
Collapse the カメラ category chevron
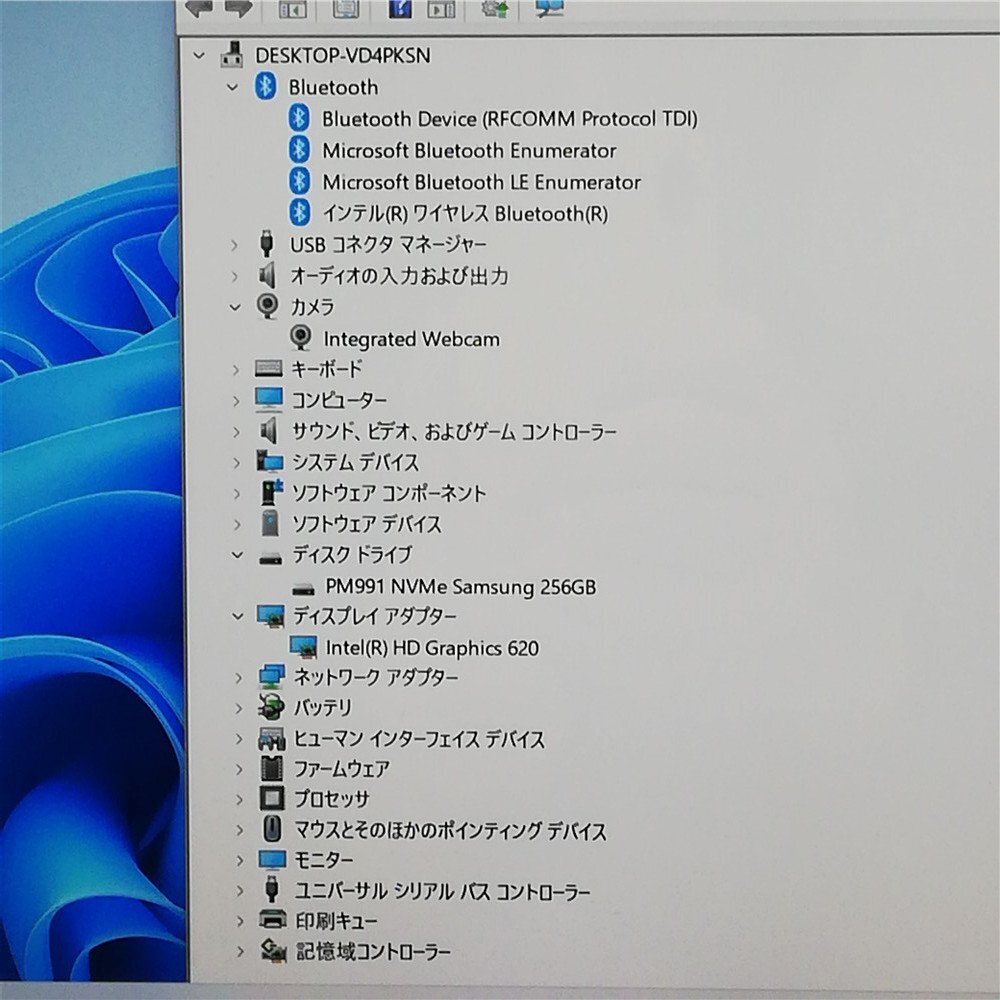point(235,307)
